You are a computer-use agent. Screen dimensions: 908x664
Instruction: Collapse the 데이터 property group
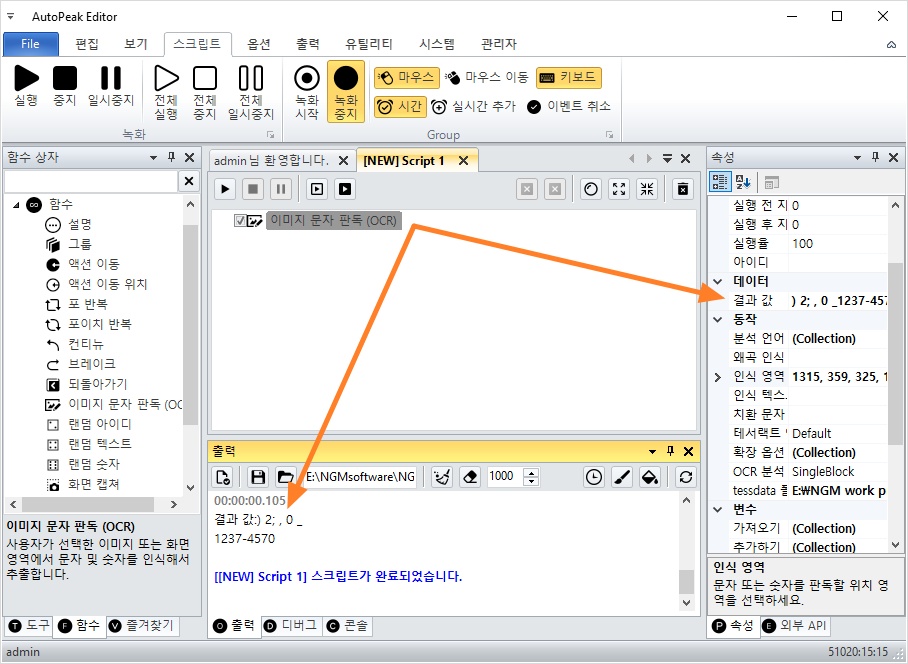[718, 281]
